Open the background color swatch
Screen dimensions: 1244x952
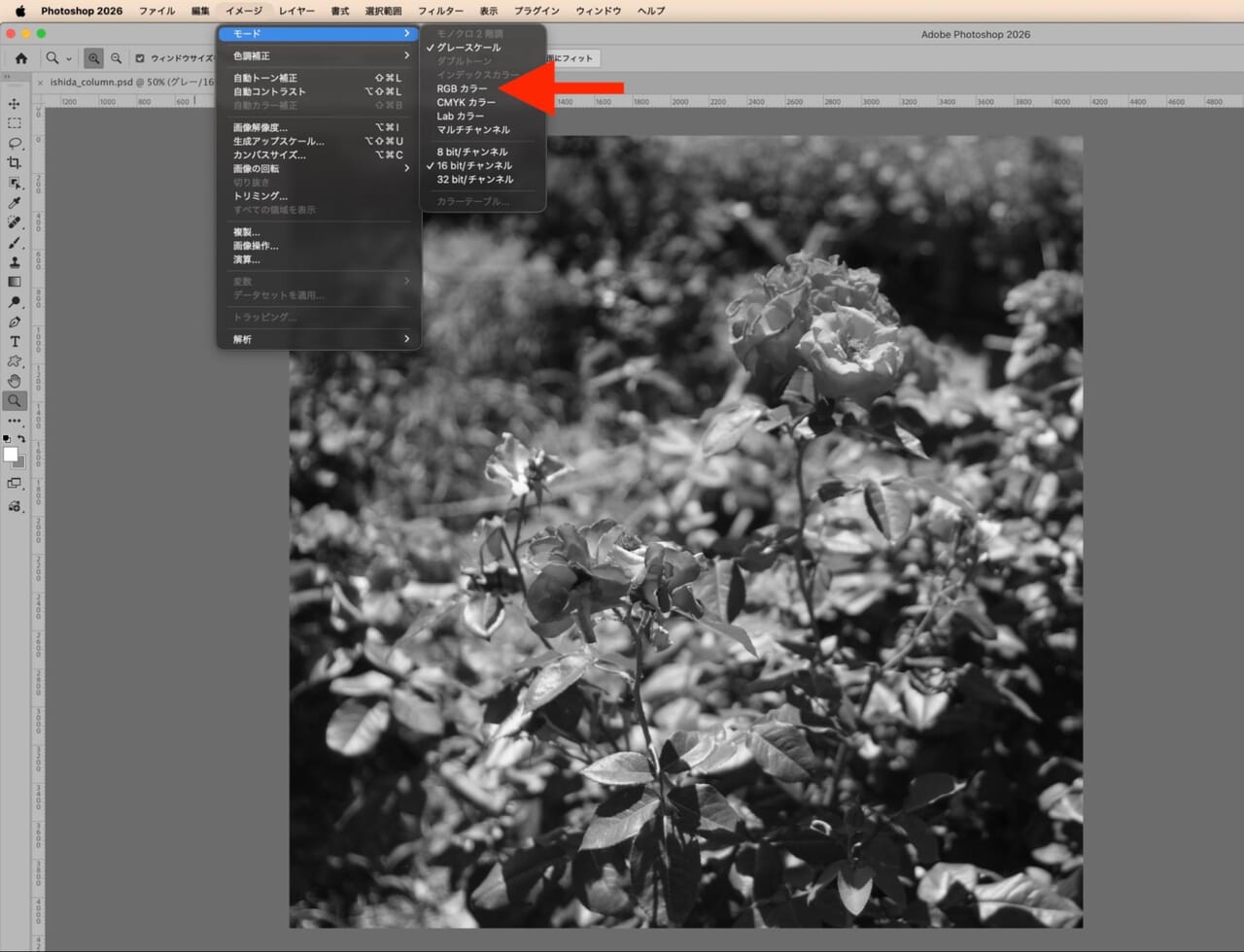point(19,463)
